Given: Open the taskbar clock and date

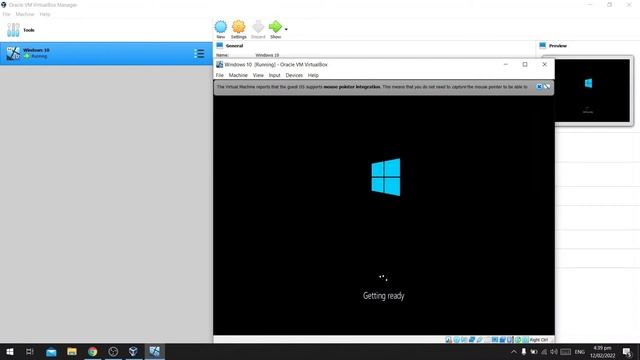Looking at the screenshot, I should click(x=602, y=351).
